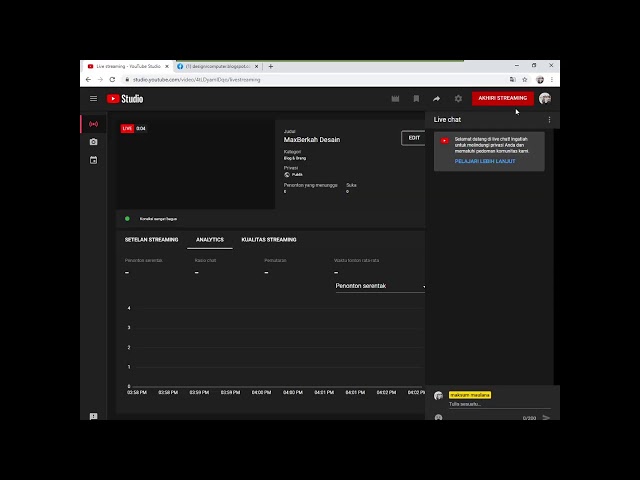The width and height of the screenshot is (640, 480).
Task: Click the live chat message input field
Action: tap(490, 404)
